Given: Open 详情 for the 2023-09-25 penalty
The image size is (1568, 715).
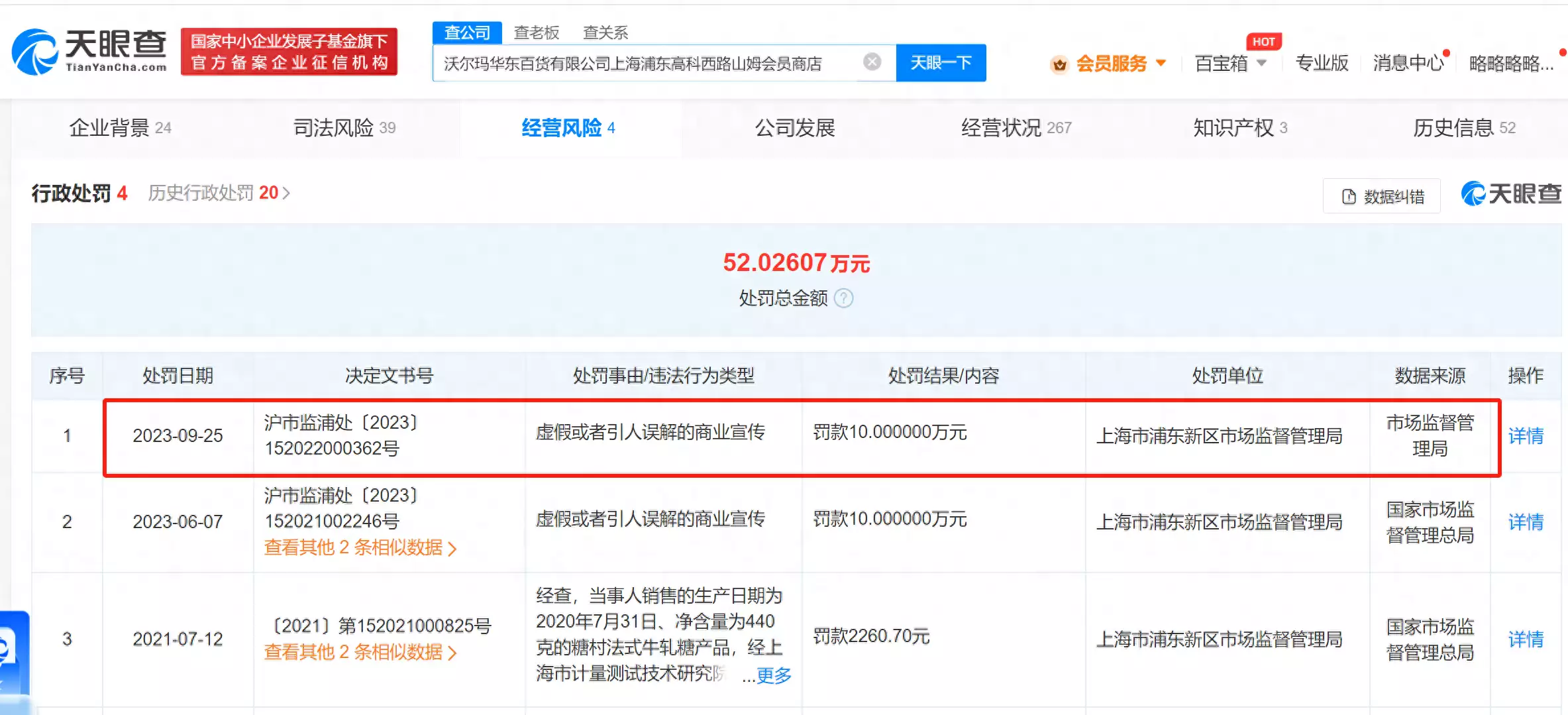Looking at the screenshot, I should point(1526,435).
